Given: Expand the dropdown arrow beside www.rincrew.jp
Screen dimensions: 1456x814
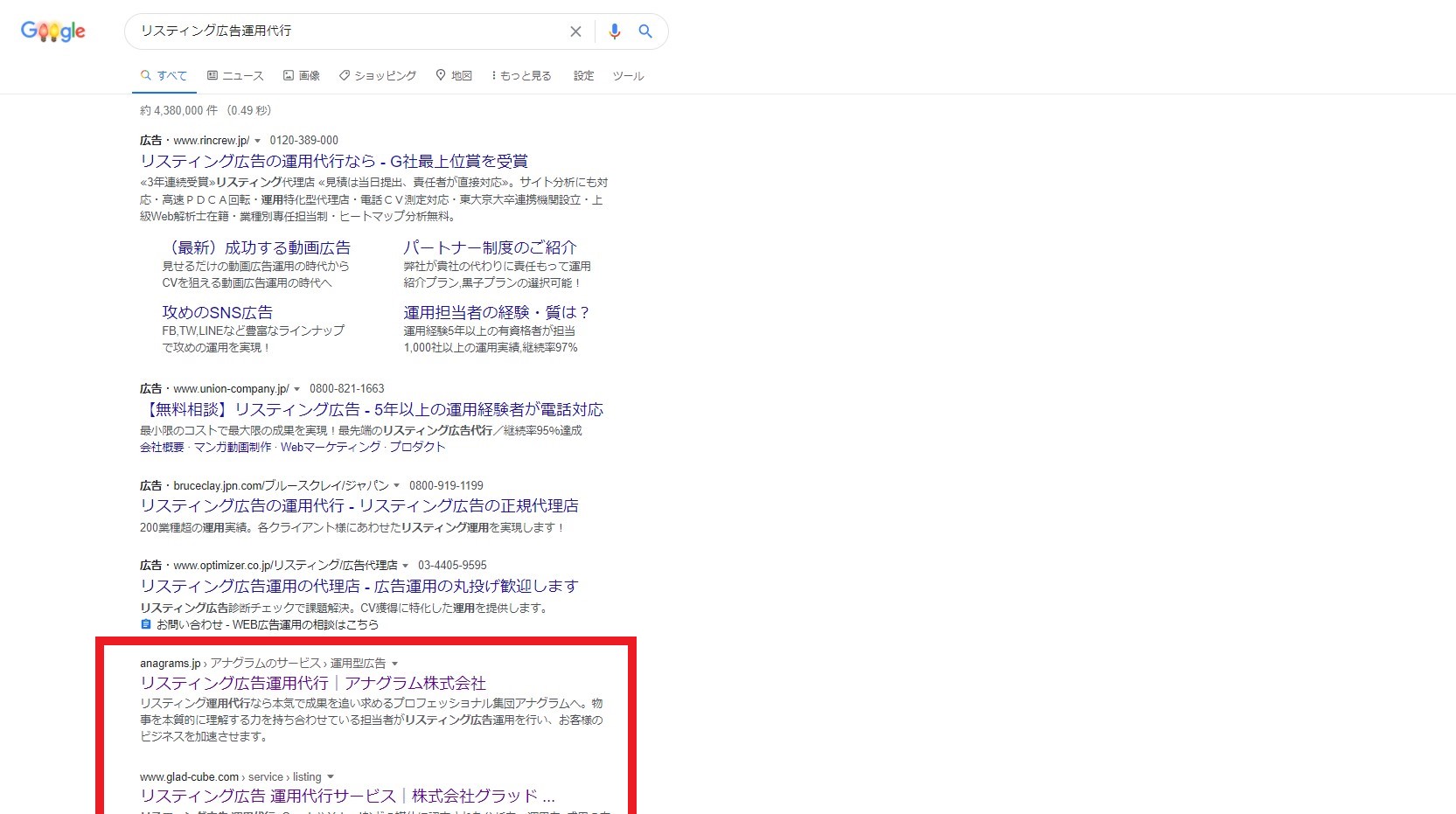Looking at the screenshot, I should click(258, 141).
